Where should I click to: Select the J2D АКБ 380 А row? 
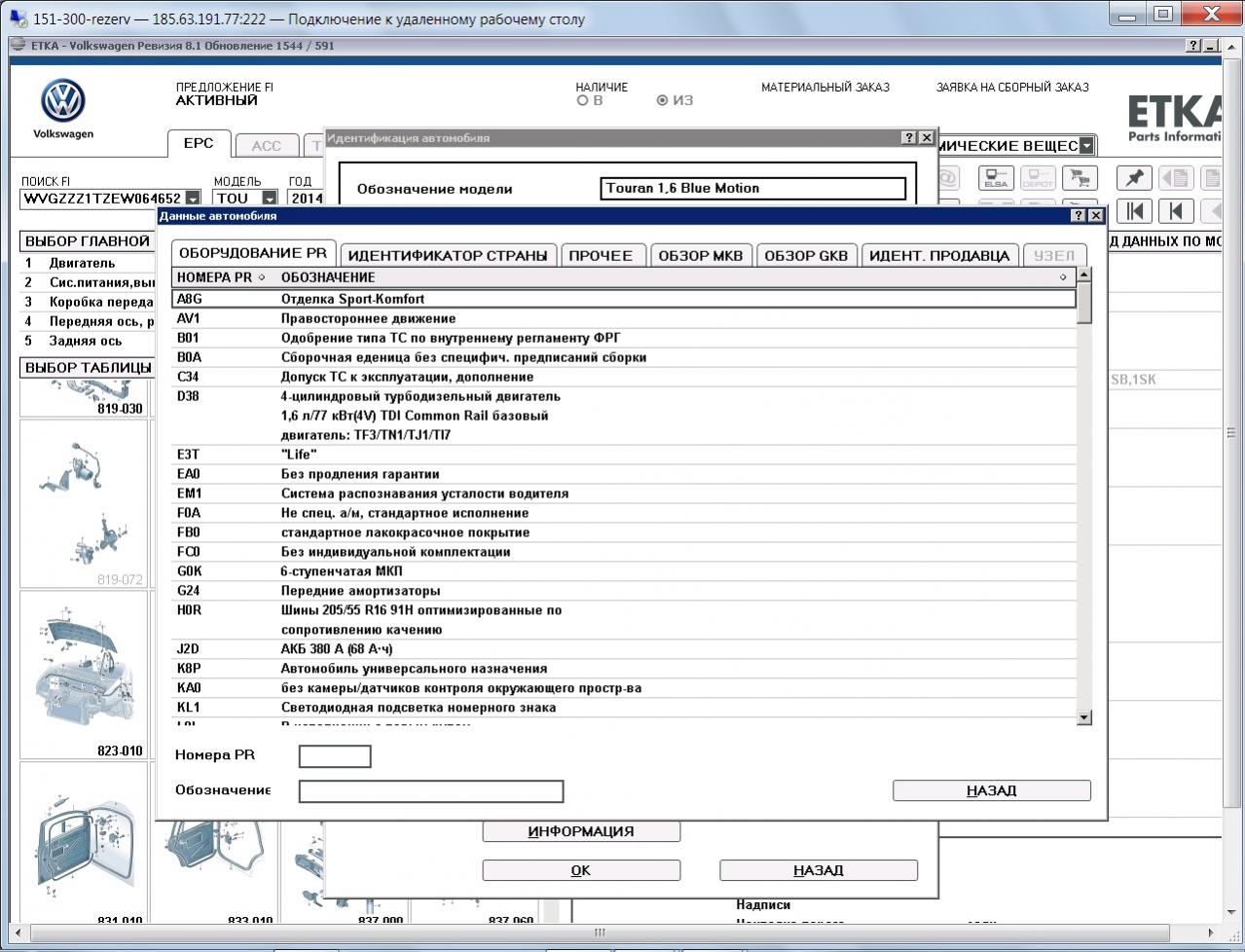point(624,649)
